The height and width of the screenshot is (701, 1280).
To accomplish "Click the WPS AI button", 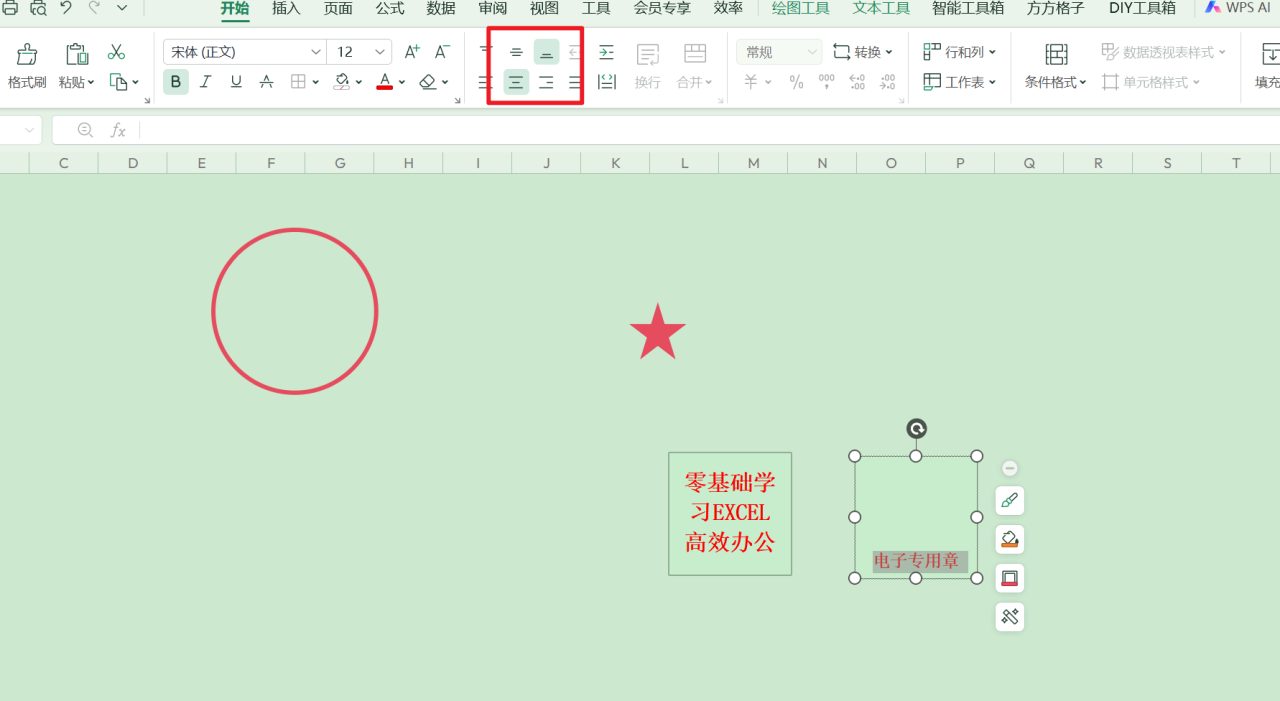I will click(1238, 8).
